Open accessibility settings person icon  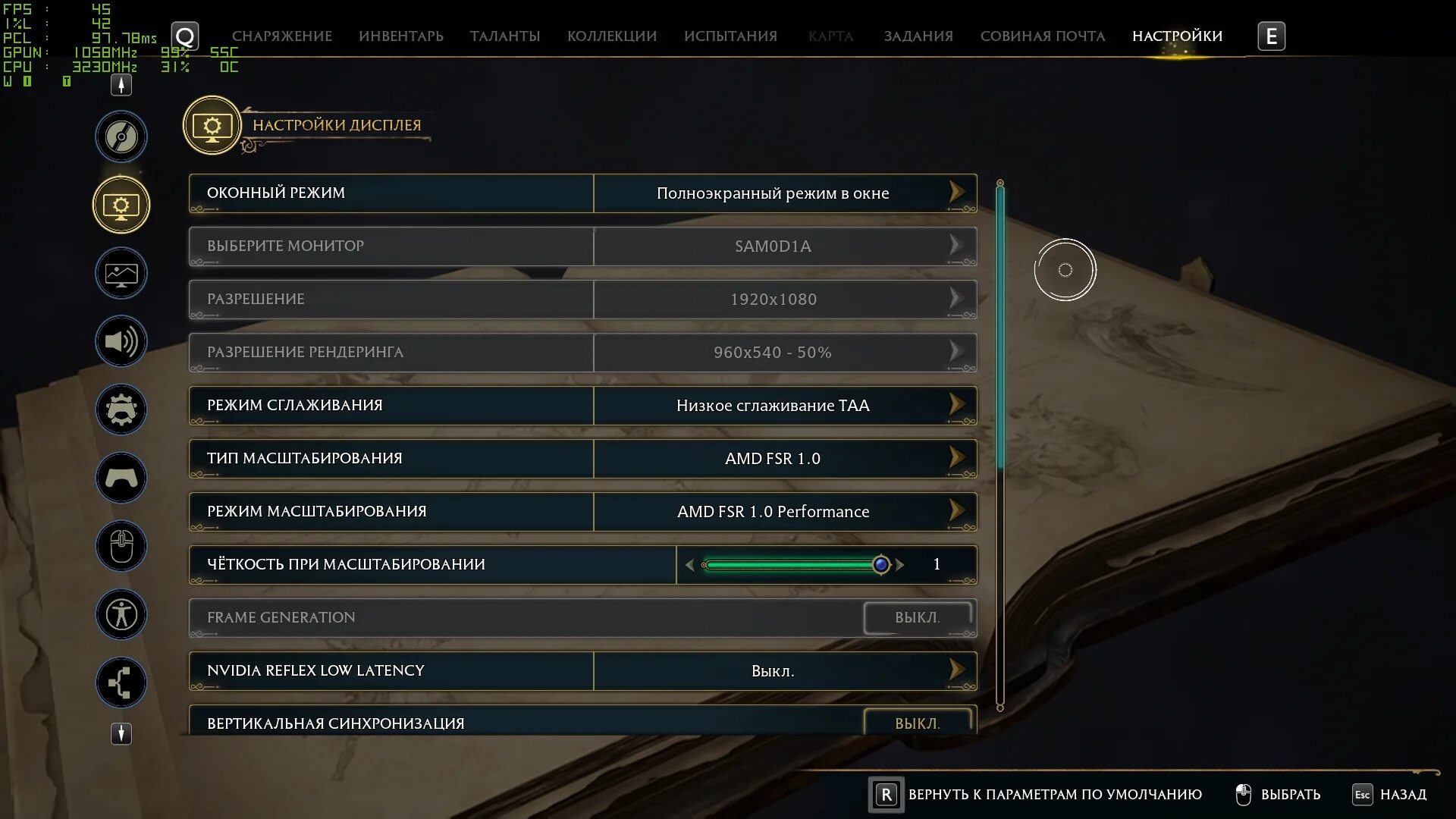click(121, 614)
